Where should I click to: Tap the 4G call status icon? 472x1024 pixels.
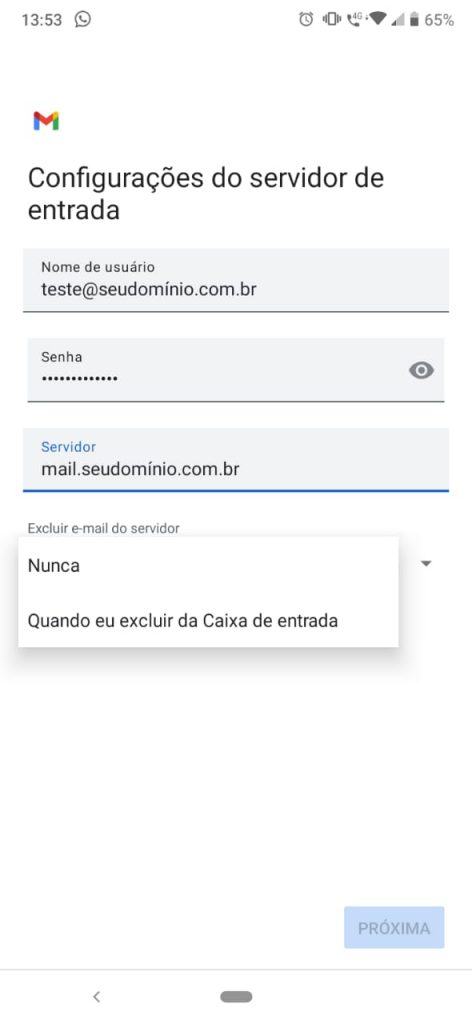[355, 20]
